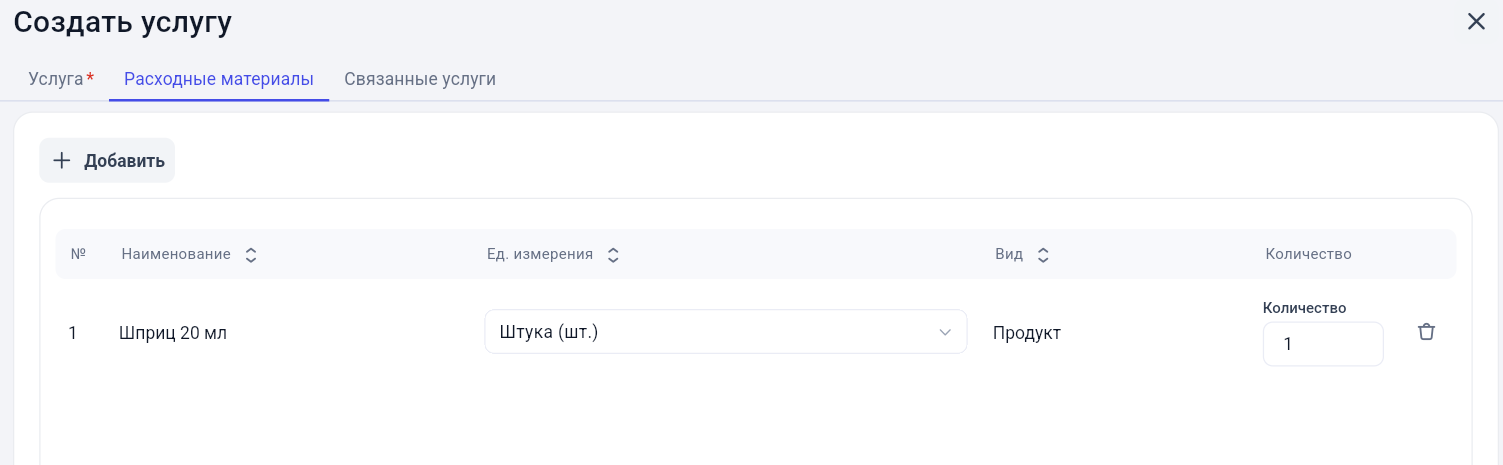Open the Связанные услуги tab
Viewport: 1503px width, 465px height.
click(x=420, y=79)
